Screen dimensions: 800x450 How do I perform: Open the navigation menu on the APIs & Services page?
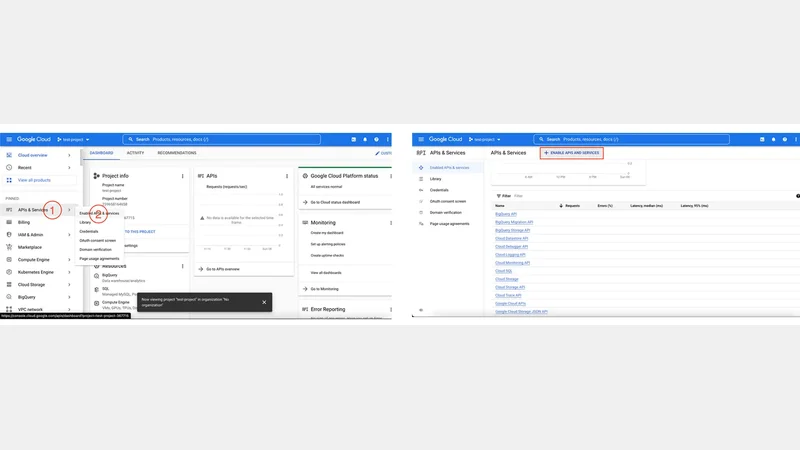pos(421,139)
